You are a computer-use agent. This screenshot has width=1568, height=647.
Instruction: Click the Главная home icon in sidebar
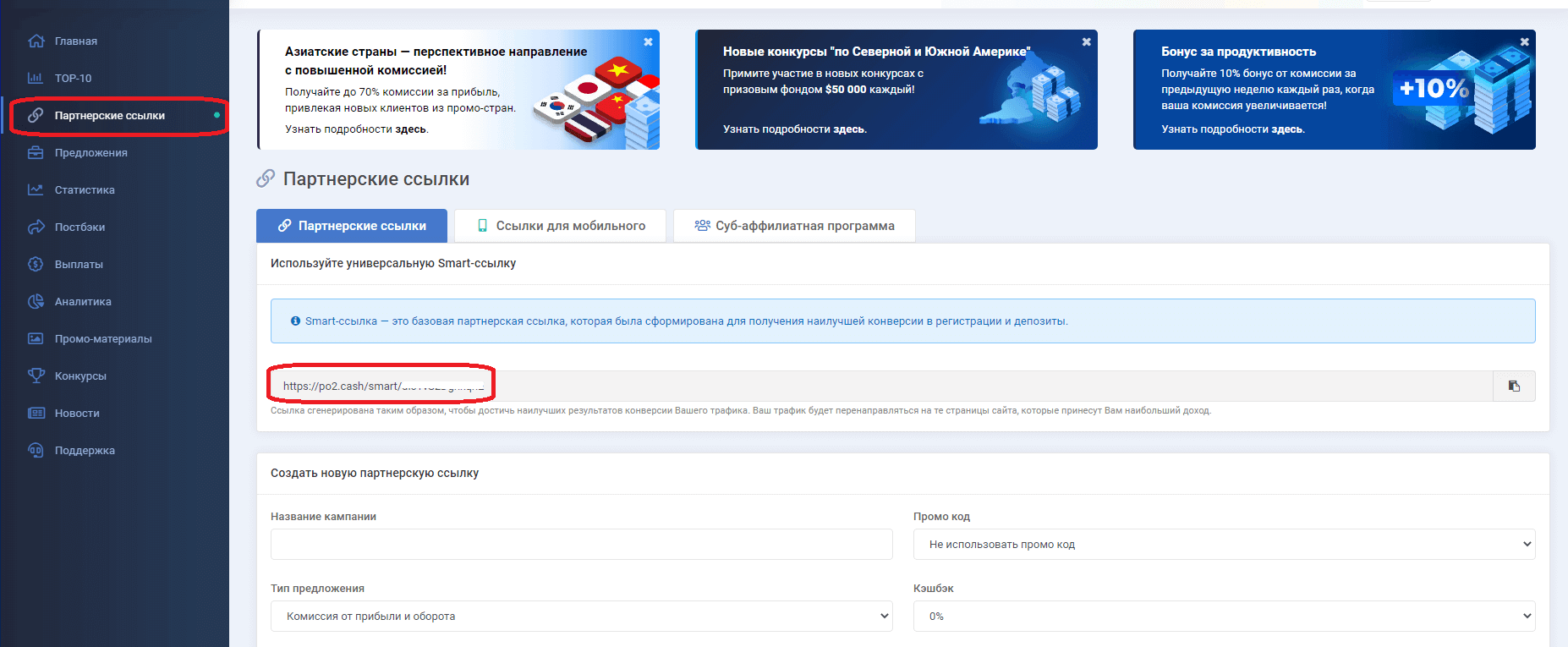click(36, 41)
